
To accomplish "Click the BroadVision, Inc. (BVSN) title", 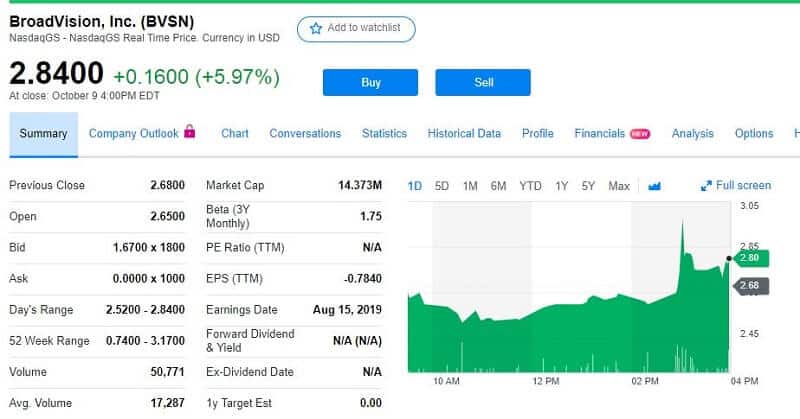I will pos(102,21).
